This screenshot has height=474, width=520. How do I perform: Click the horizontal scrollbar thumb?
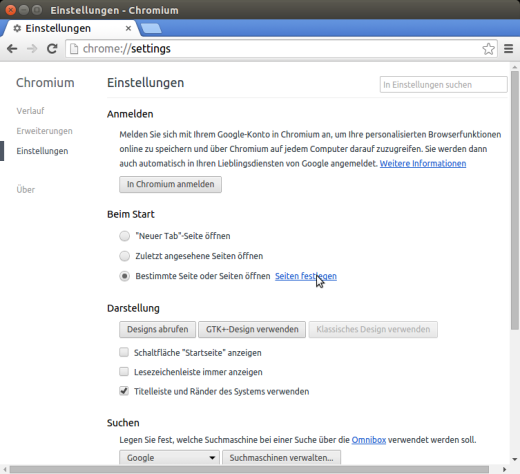click(249, 469)
